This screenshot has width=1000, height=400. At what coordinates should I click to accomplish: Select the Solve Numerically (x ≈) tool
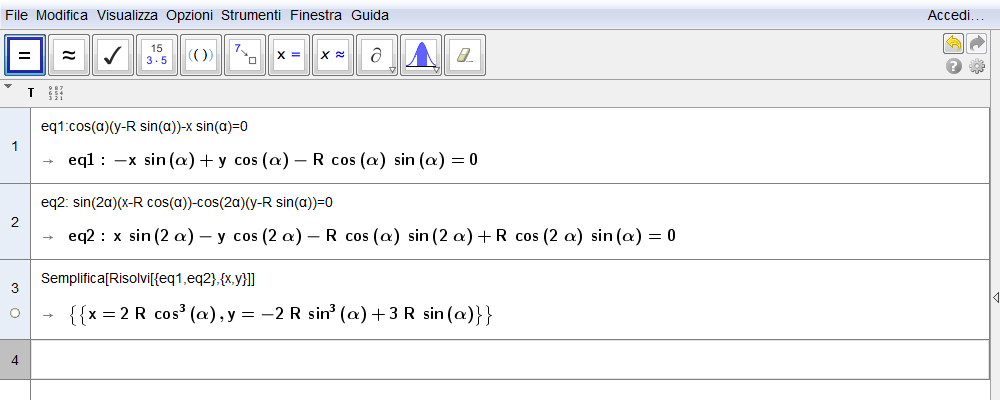[333, 55]
